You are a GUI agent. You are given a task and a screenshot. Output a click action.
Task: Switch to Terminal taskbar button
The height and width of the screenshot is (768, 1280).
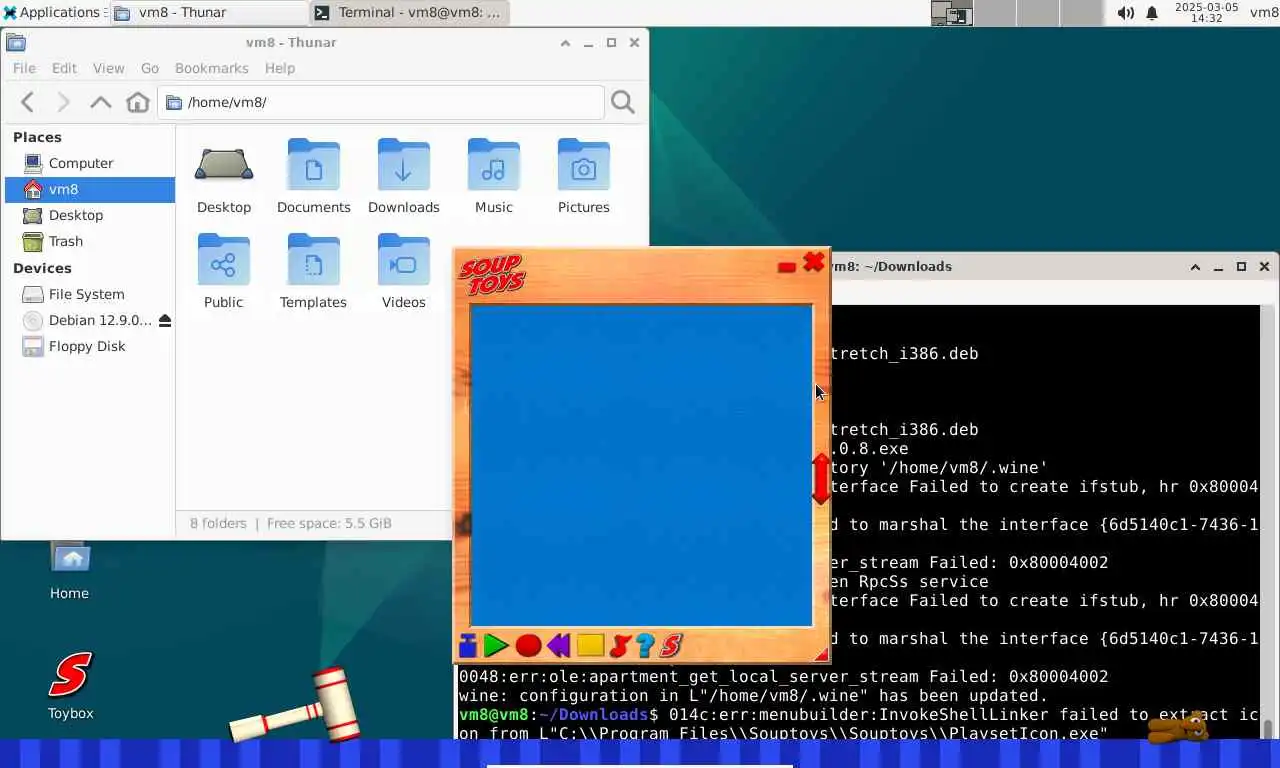click(410, 13)
